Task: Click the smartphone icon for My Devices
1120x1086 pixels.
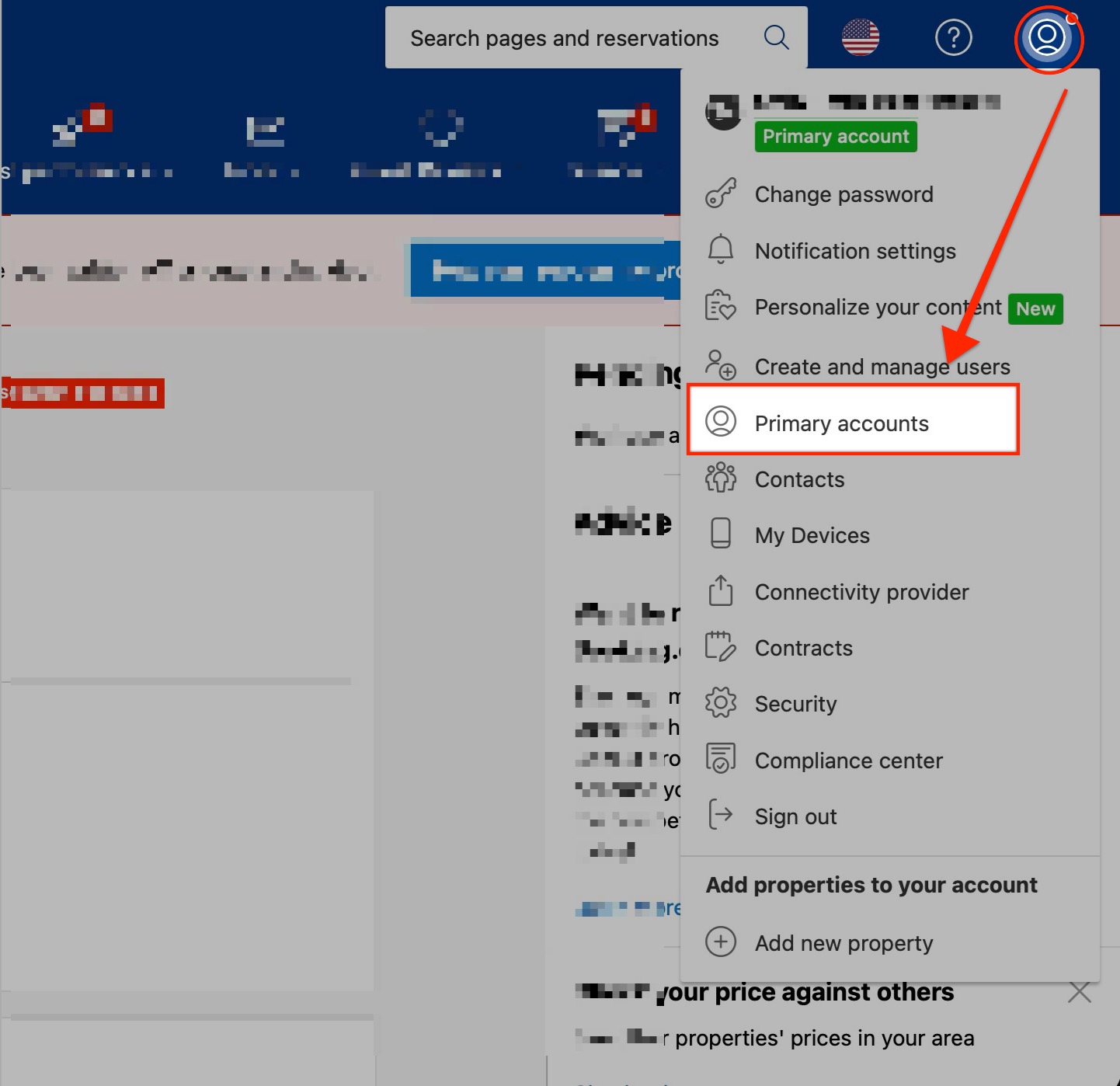Action: click(720, 534)
